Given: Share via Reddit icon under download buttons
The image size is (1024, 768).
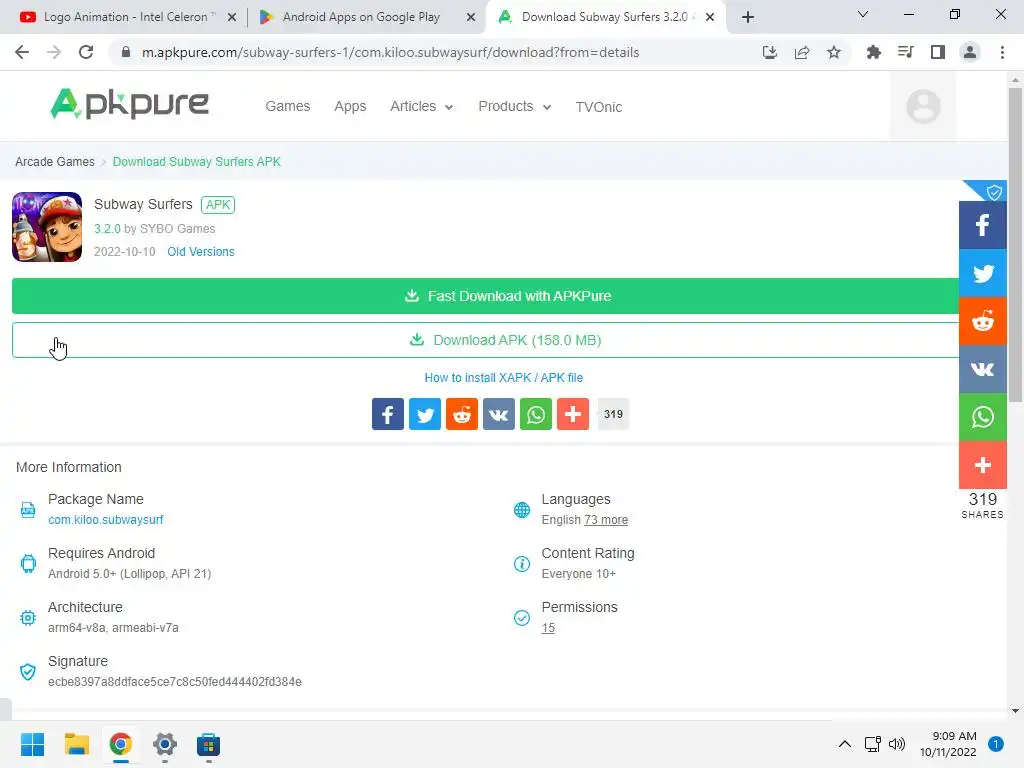Looking at the screenshot, I should point(462,414).
